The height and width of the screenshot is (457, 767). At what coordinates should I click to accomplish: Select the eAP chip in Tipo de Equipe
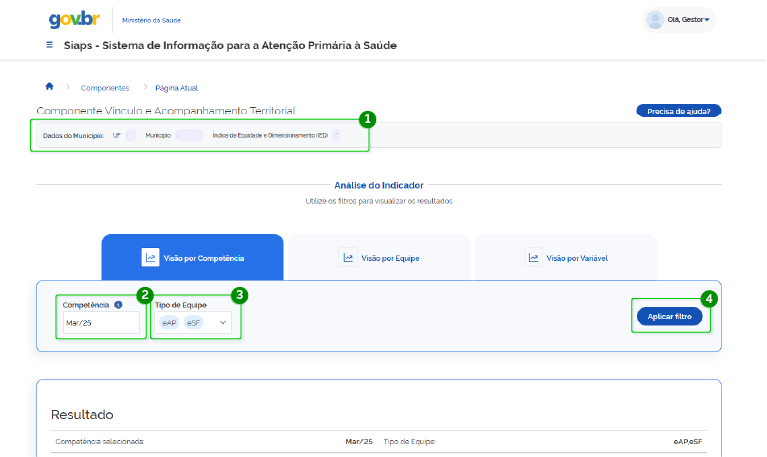coord(169,323)
